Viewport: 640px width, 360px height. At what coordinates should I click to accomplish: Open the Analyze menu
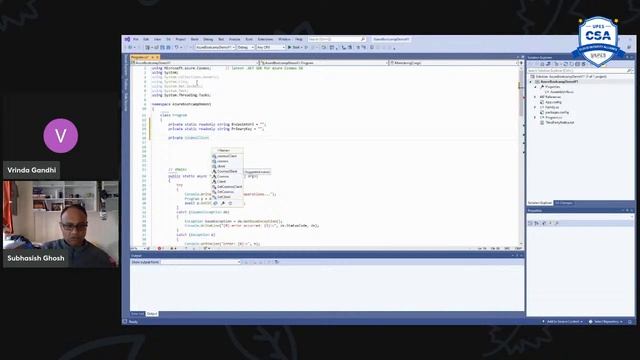click(234, 39)
